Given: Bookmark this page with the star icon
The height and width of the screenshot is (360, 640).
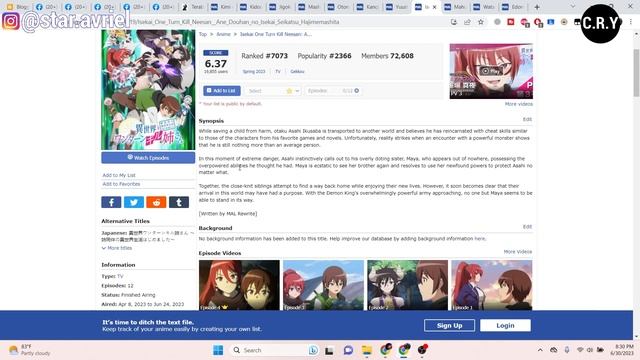Looking at the screenshot, I should (481, 22).
